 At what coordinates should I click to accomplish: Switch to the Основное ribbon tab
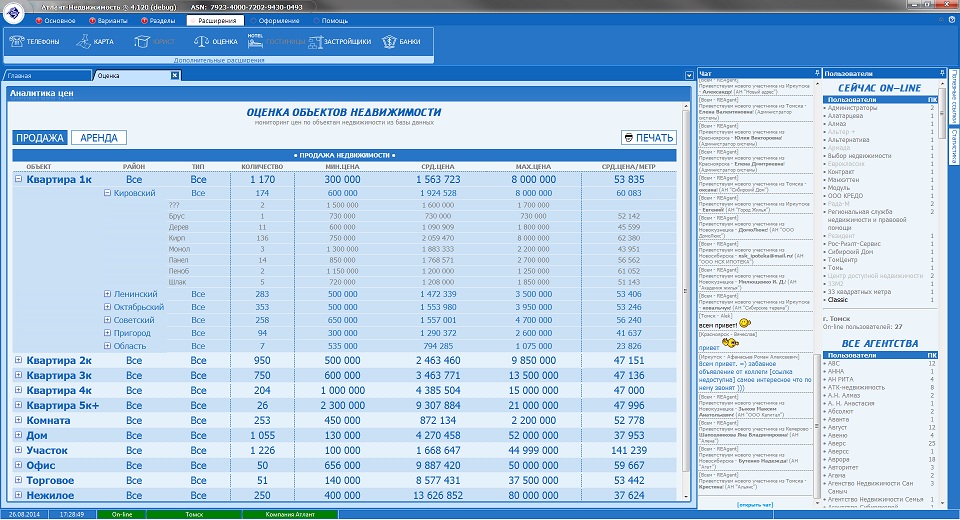point(56,20)
